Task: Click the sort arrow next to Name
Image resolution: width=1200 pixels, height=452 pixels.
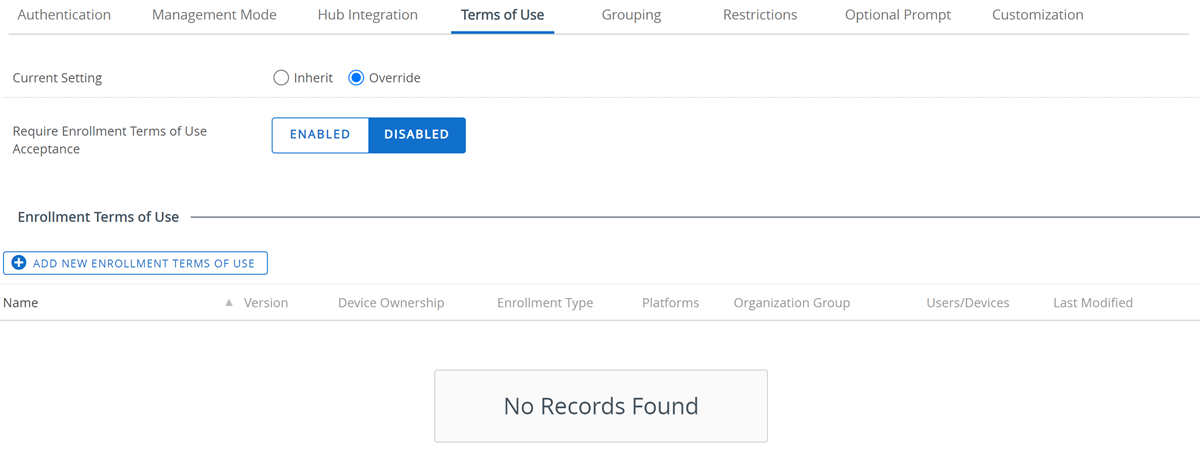Action: click(x=229, y=303)
